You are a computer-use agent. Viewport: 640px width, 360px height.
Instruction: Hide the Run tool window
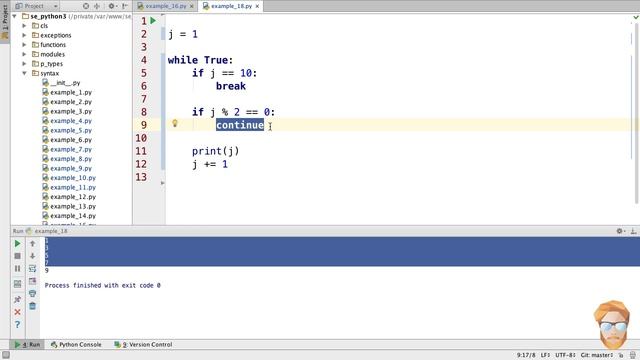633,231
